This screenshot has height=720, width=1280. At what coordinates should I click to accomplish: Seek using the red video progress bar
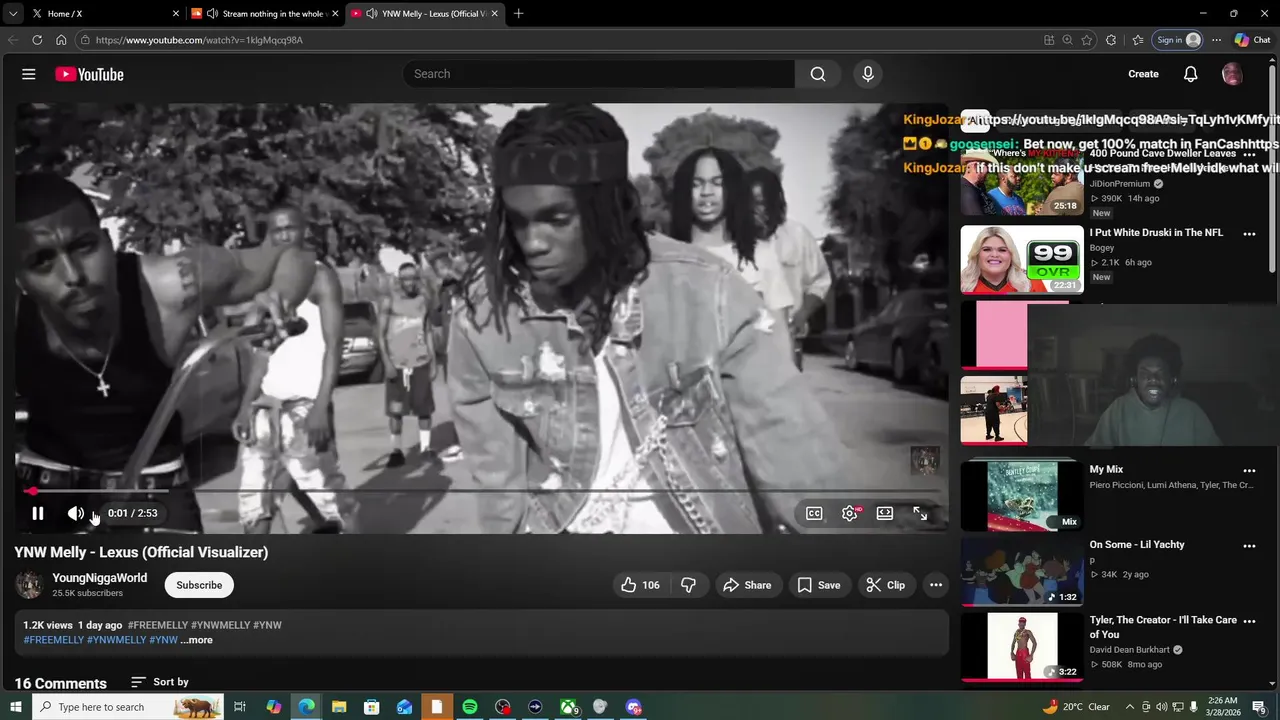(481, 491)
